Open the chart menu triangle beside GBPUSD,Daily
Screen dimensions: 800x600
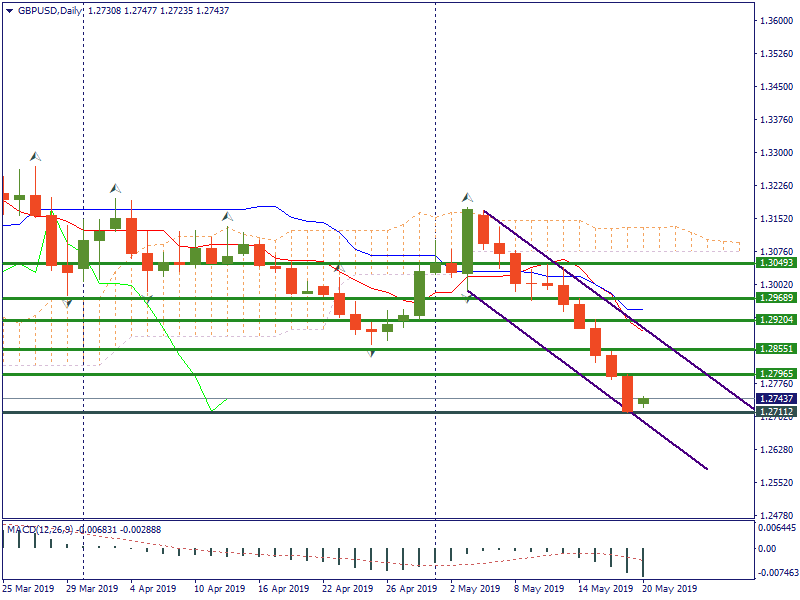tap(9, 10)
